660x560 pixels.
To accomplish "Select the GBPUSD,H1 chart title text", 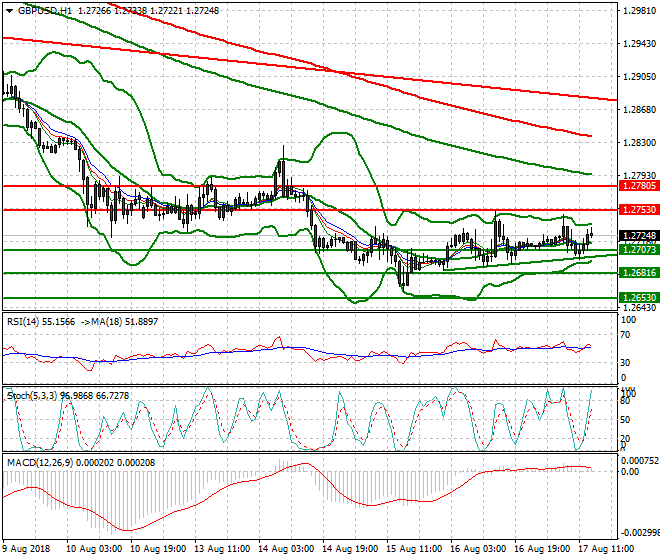I will (45, 11).
